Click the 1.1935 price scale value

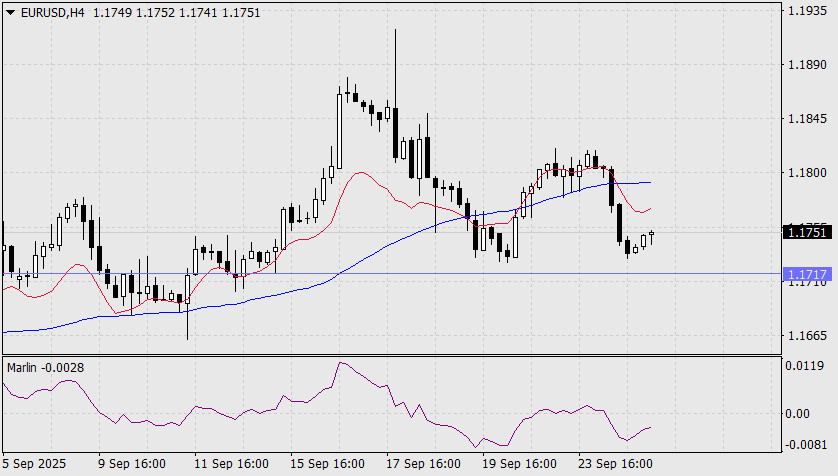point(807,11)
